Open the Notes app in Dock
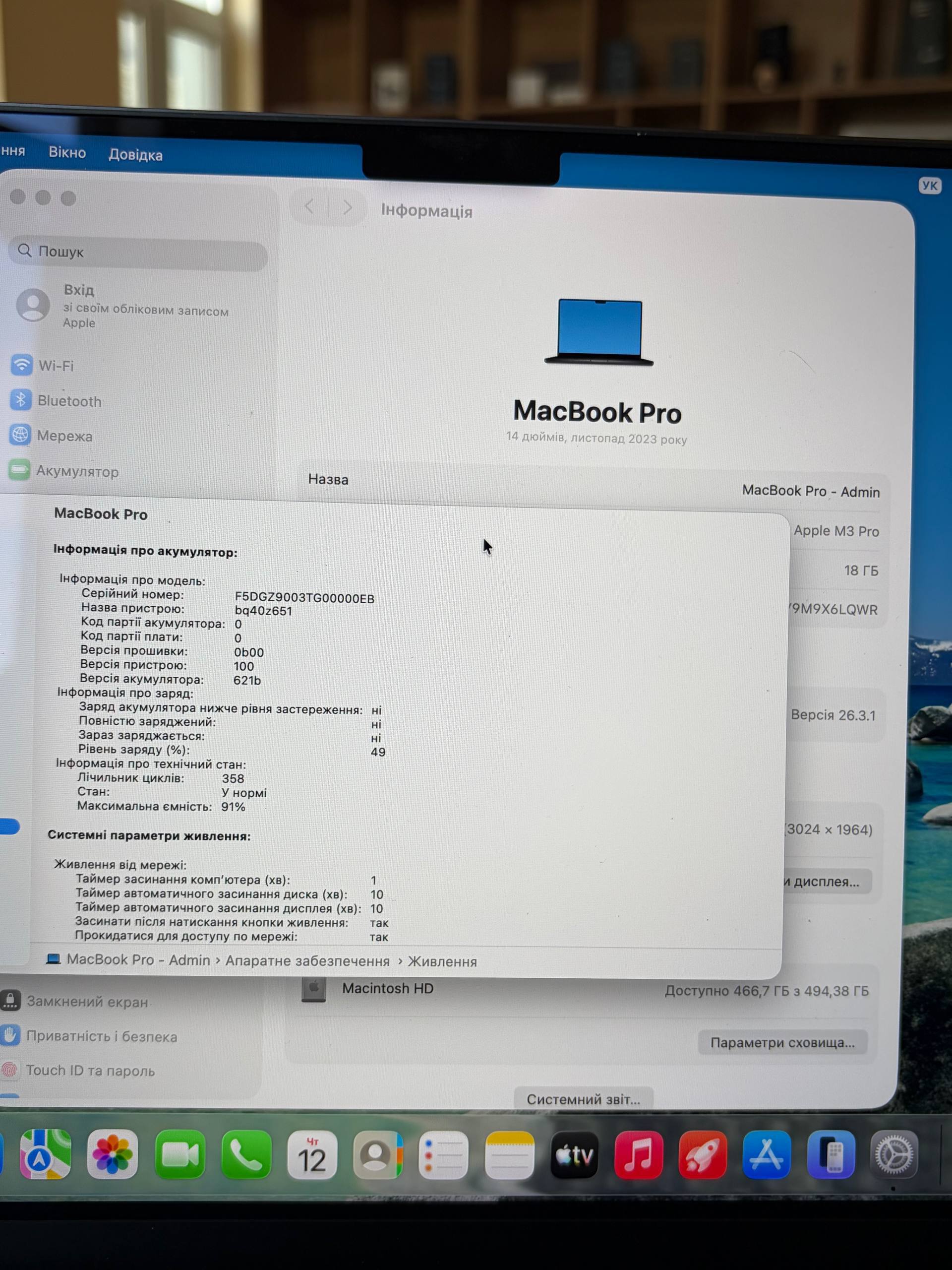 click(509, 1155)
